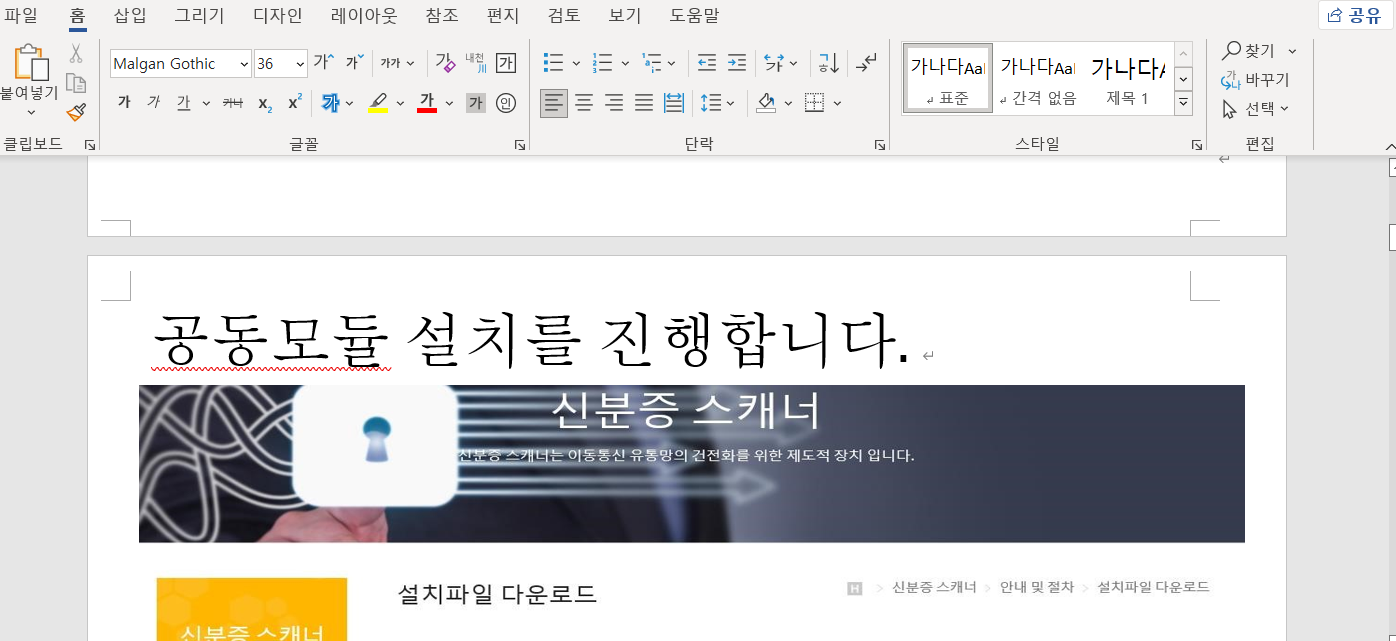Click the text effects blue 가 icon
The height and width of the screenshot is (641, 1396).
click(x=330, y=103)
